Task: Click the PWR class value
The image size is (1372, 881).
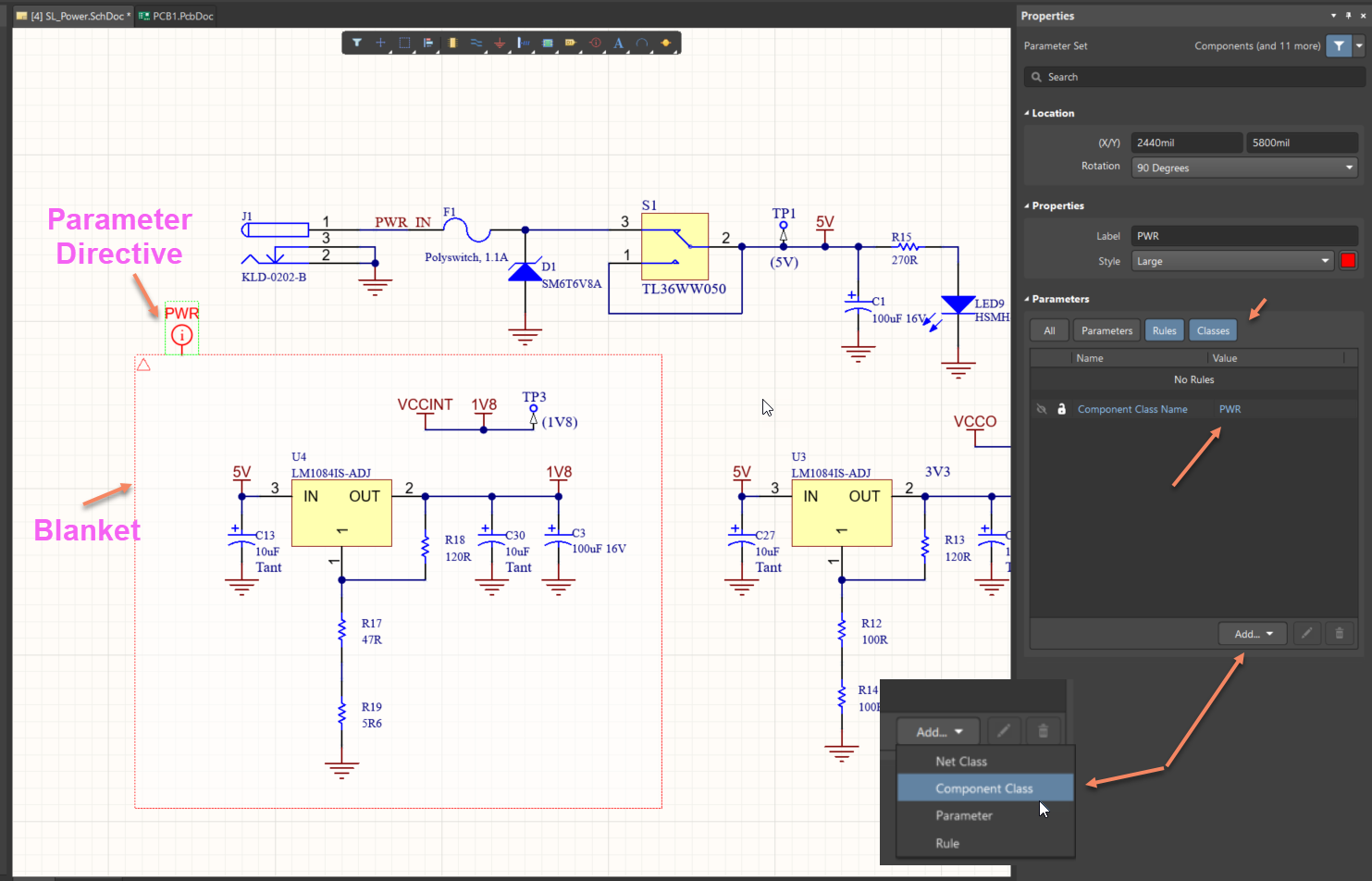Action: pos(1230,409)
